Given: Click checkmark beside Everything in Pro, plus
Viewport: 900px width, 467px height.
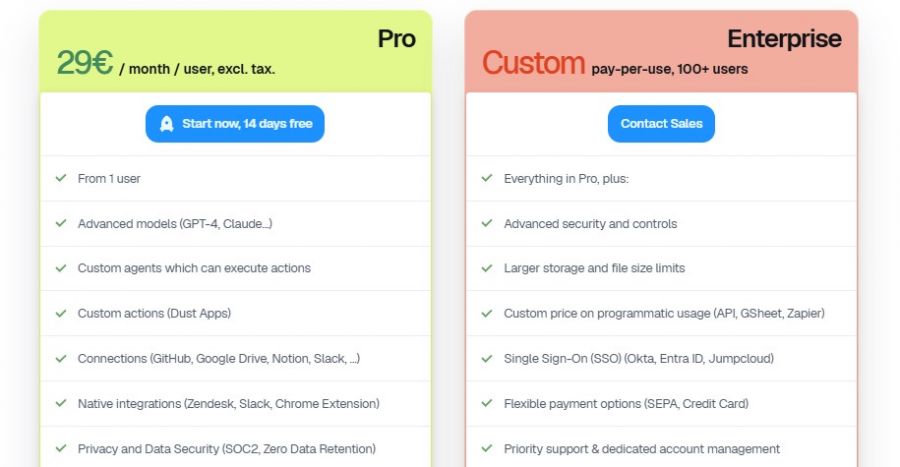Looking at the screenshot, I should pos(487,178).
